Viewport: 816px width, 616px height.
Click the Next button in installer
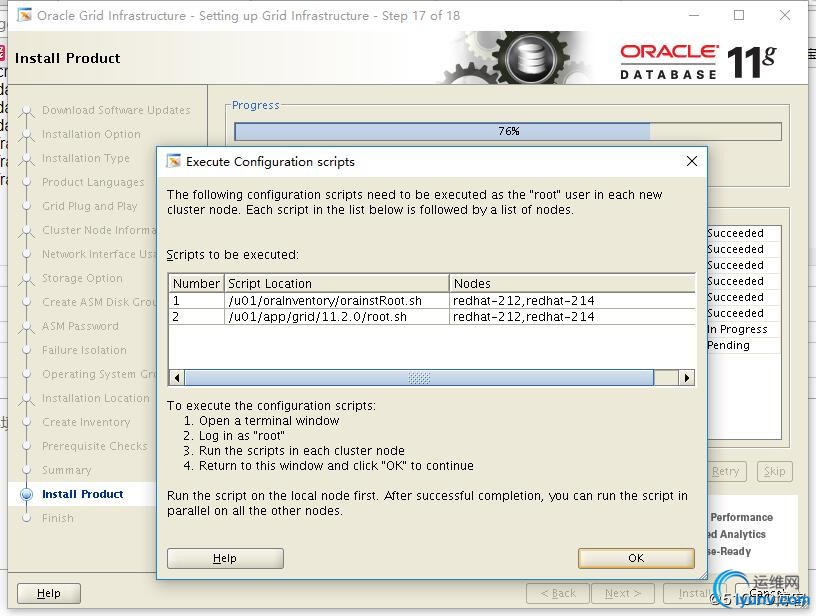click(623, 593)
